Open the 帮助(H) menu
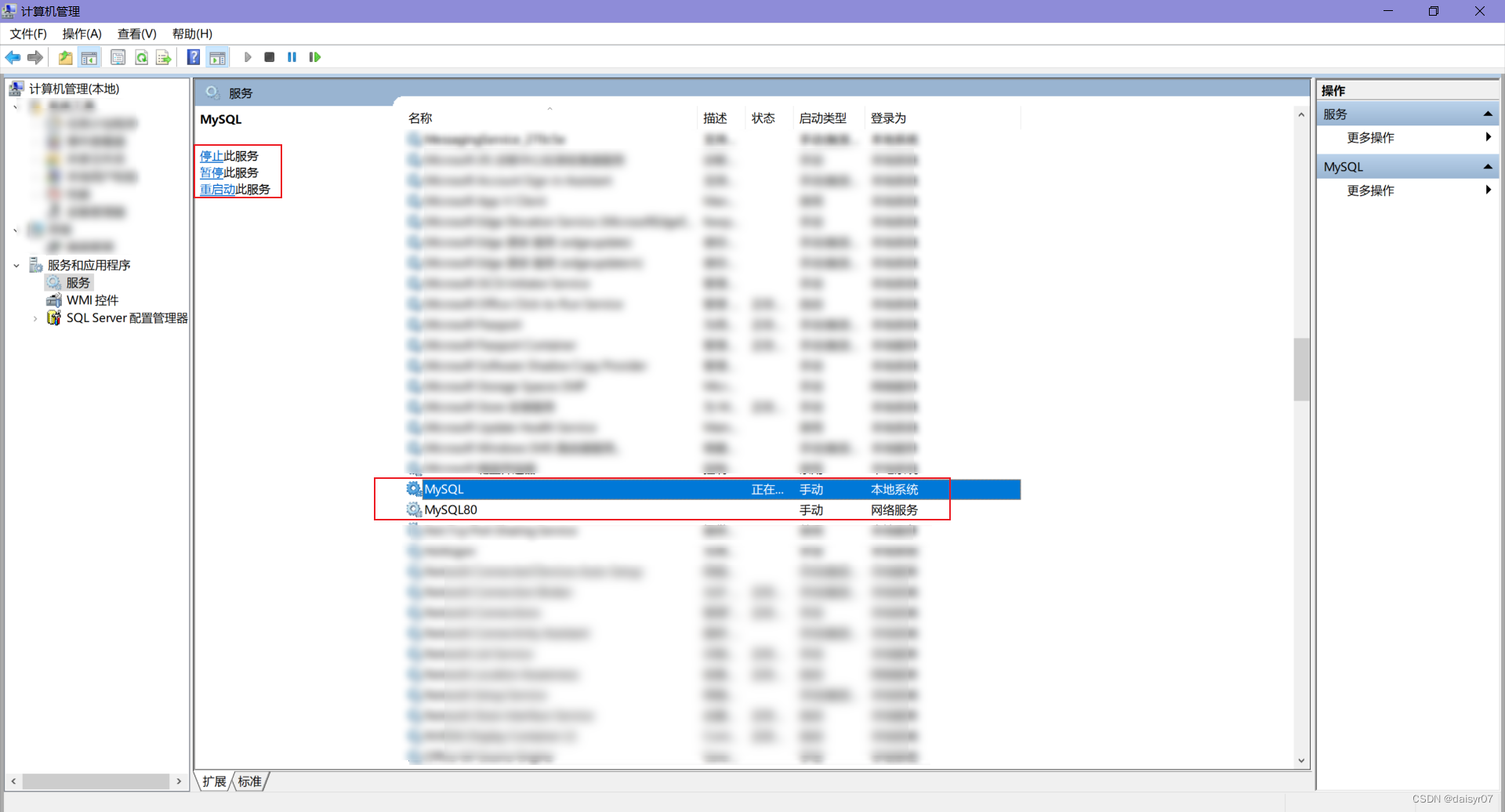The height and width of the screenshot is (812, 1505). point(193,34)
